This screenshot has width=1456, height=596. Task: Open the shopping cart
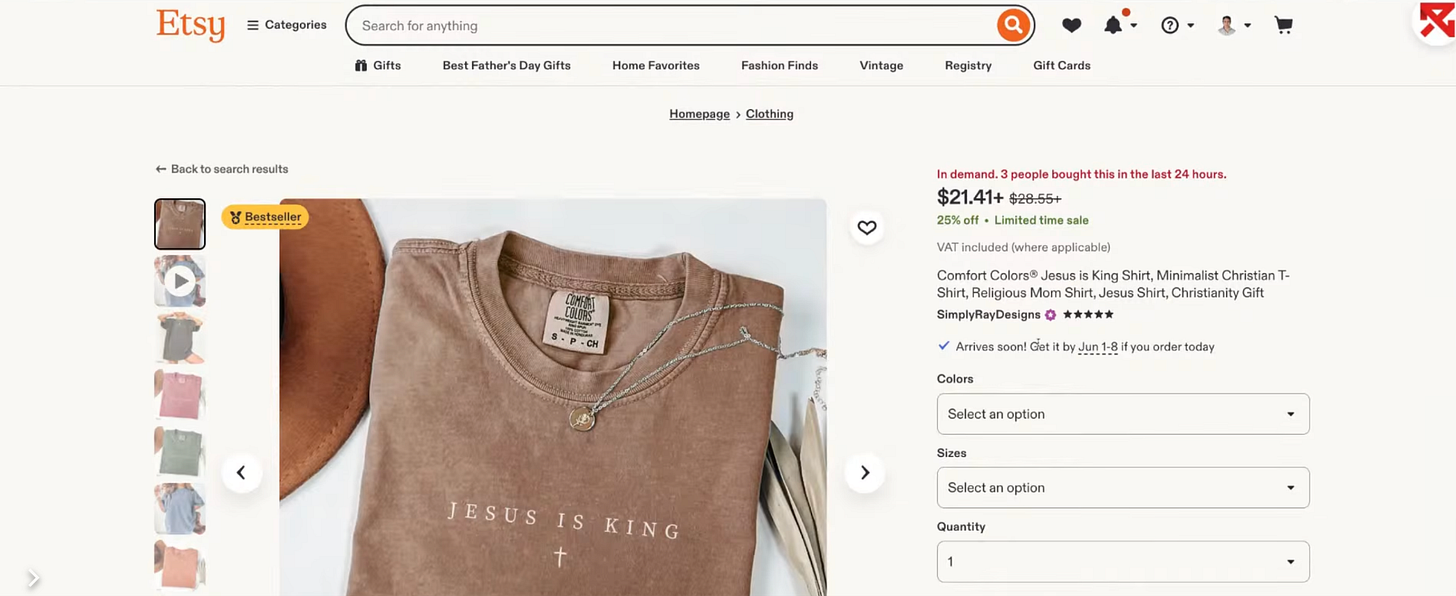pos(1284,26)
